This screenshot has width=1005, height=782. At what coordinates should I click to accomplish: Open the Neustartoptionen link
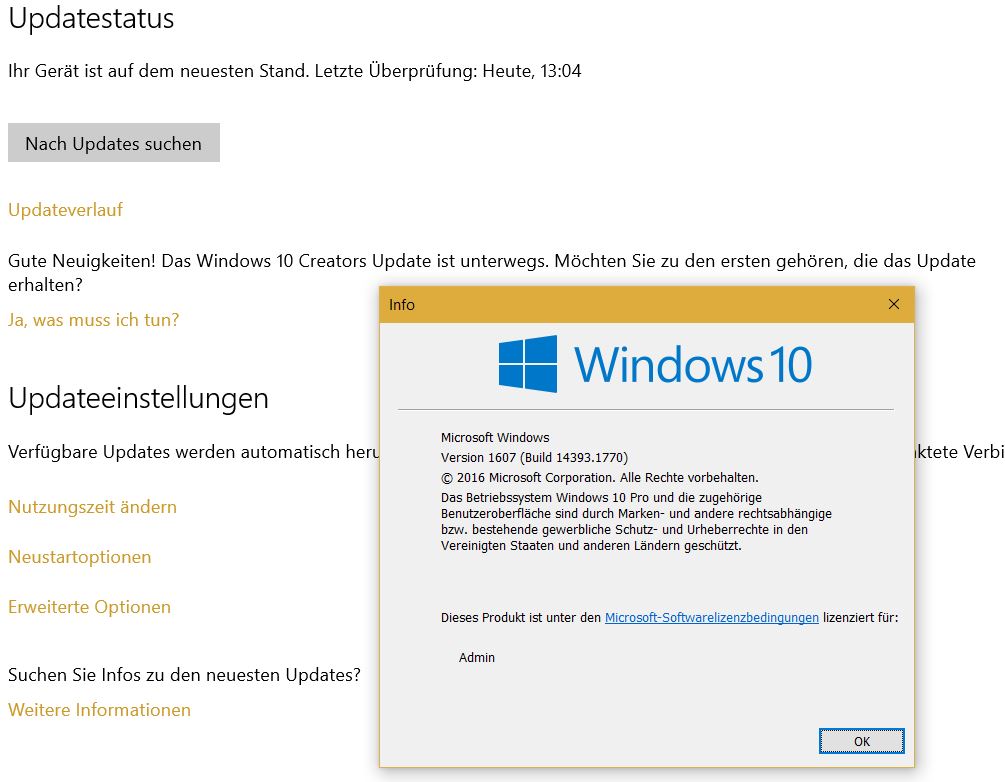click(x=79, y=556)
